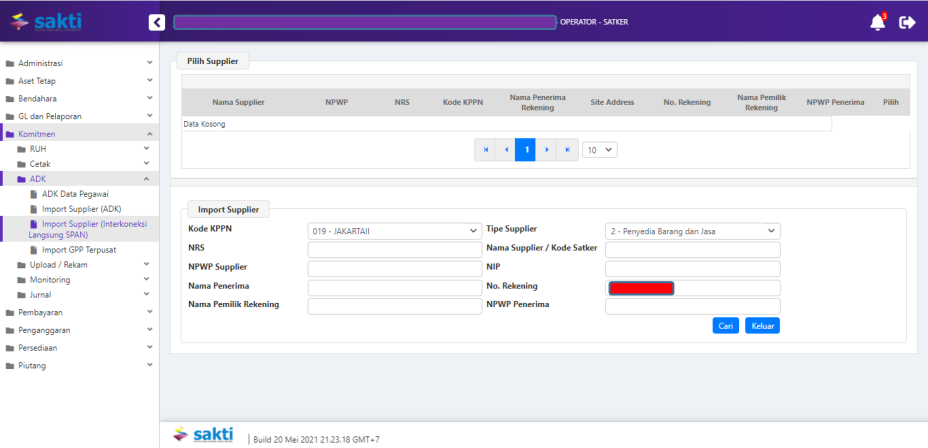This screenshot has width=928, height=448.
Task: Jump to last page of supplier table
Action: click(567, 150)
